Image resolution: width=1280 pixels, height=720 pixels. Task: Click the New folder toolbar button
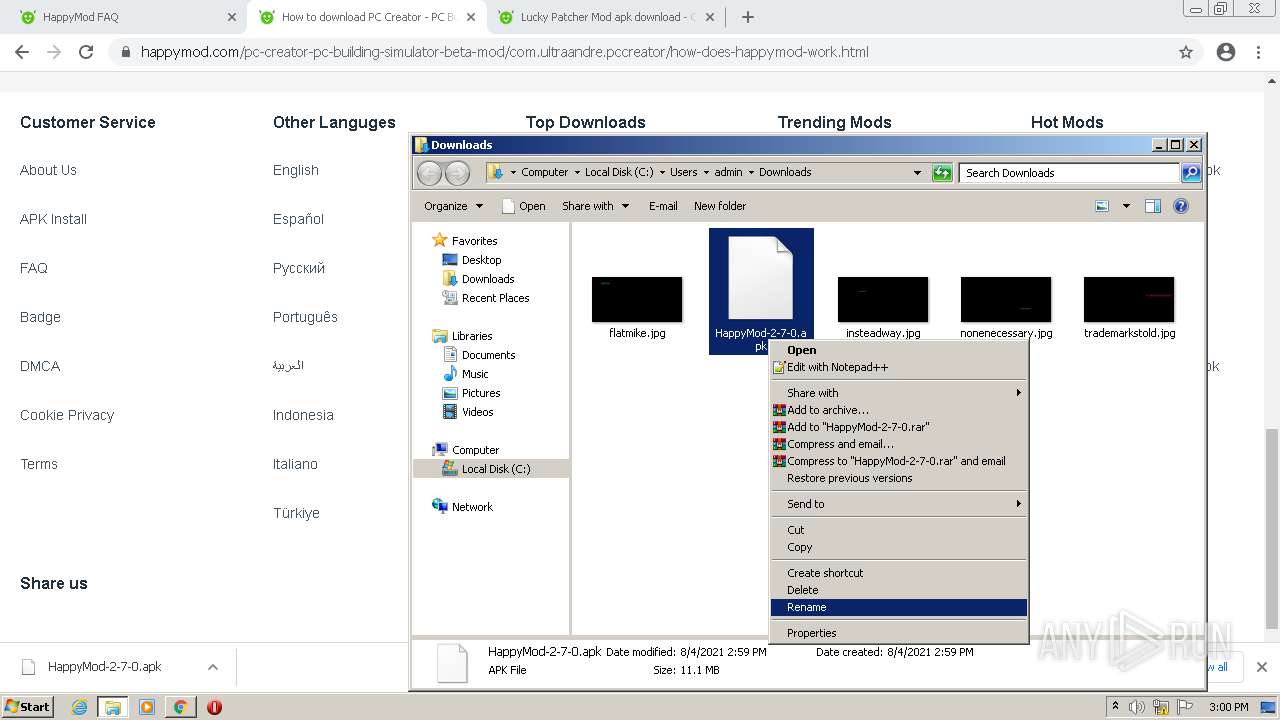pos(720,206)
